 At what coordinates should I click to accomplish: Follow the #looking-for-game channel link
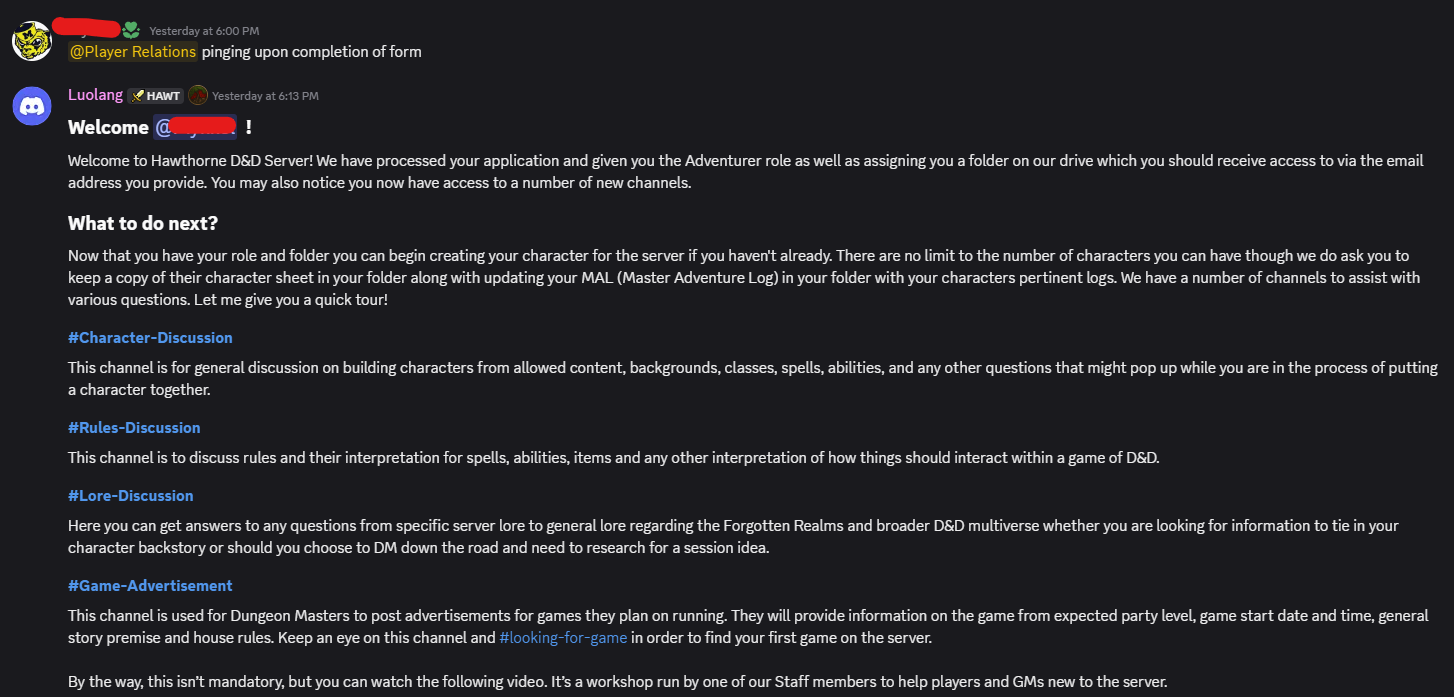coord(563,637)
